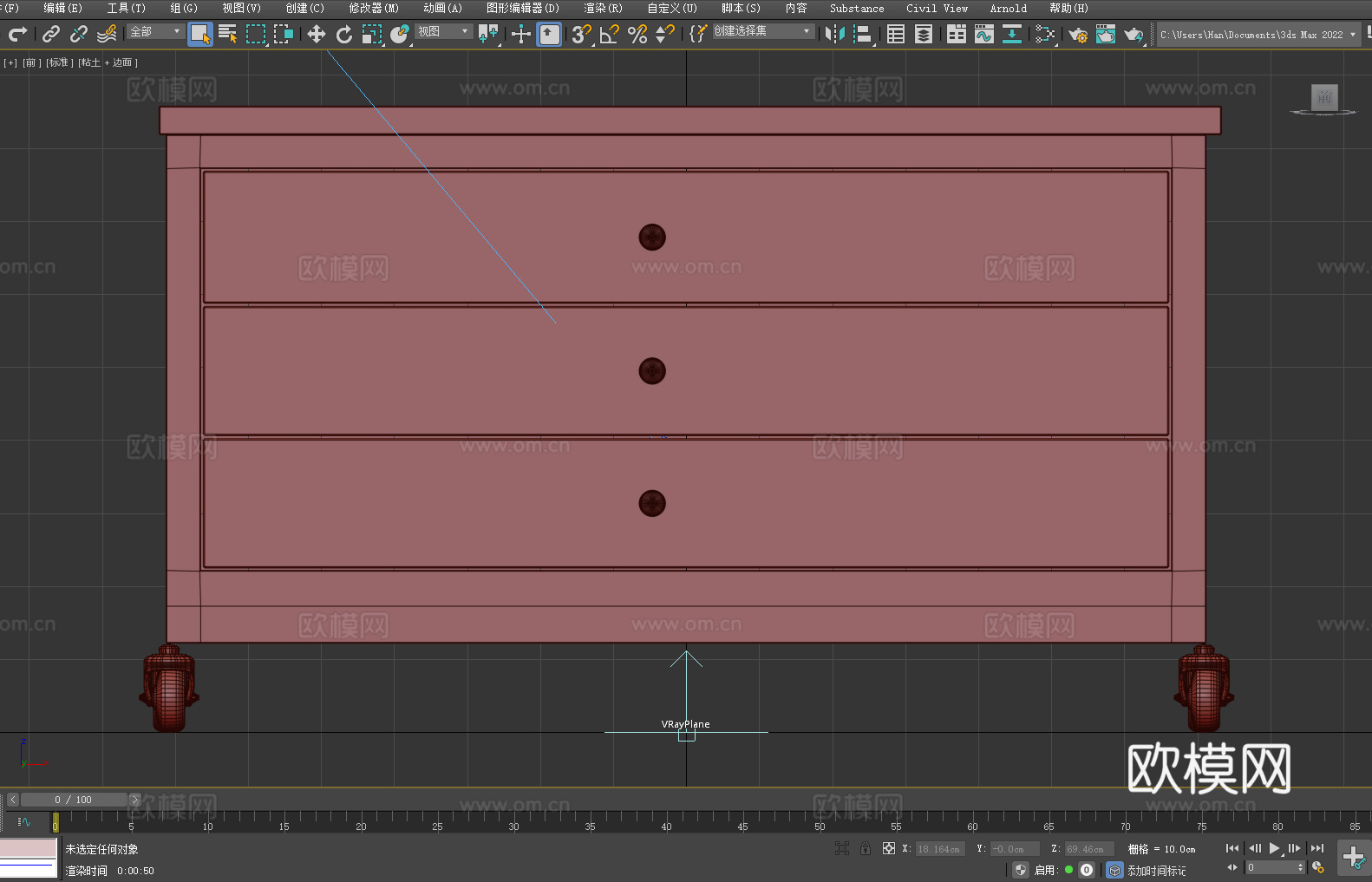The width and height of the screenshot is (1372, 882).
Task: Click the [标准] viewport shading label
Action: point(59,62)
